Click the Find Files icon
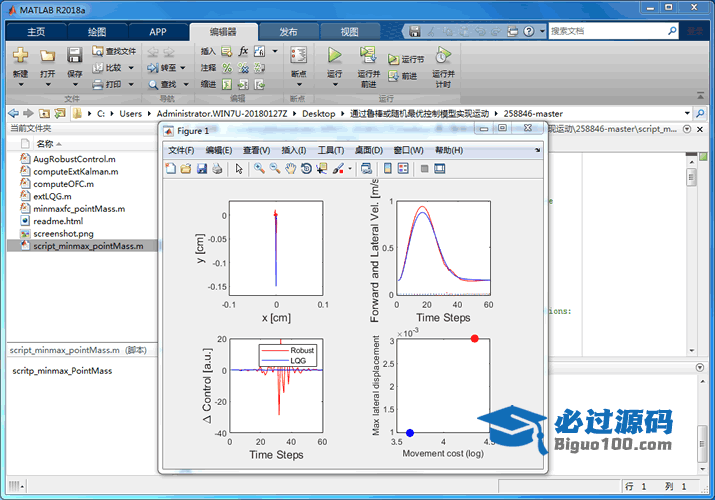 (98, 51)
